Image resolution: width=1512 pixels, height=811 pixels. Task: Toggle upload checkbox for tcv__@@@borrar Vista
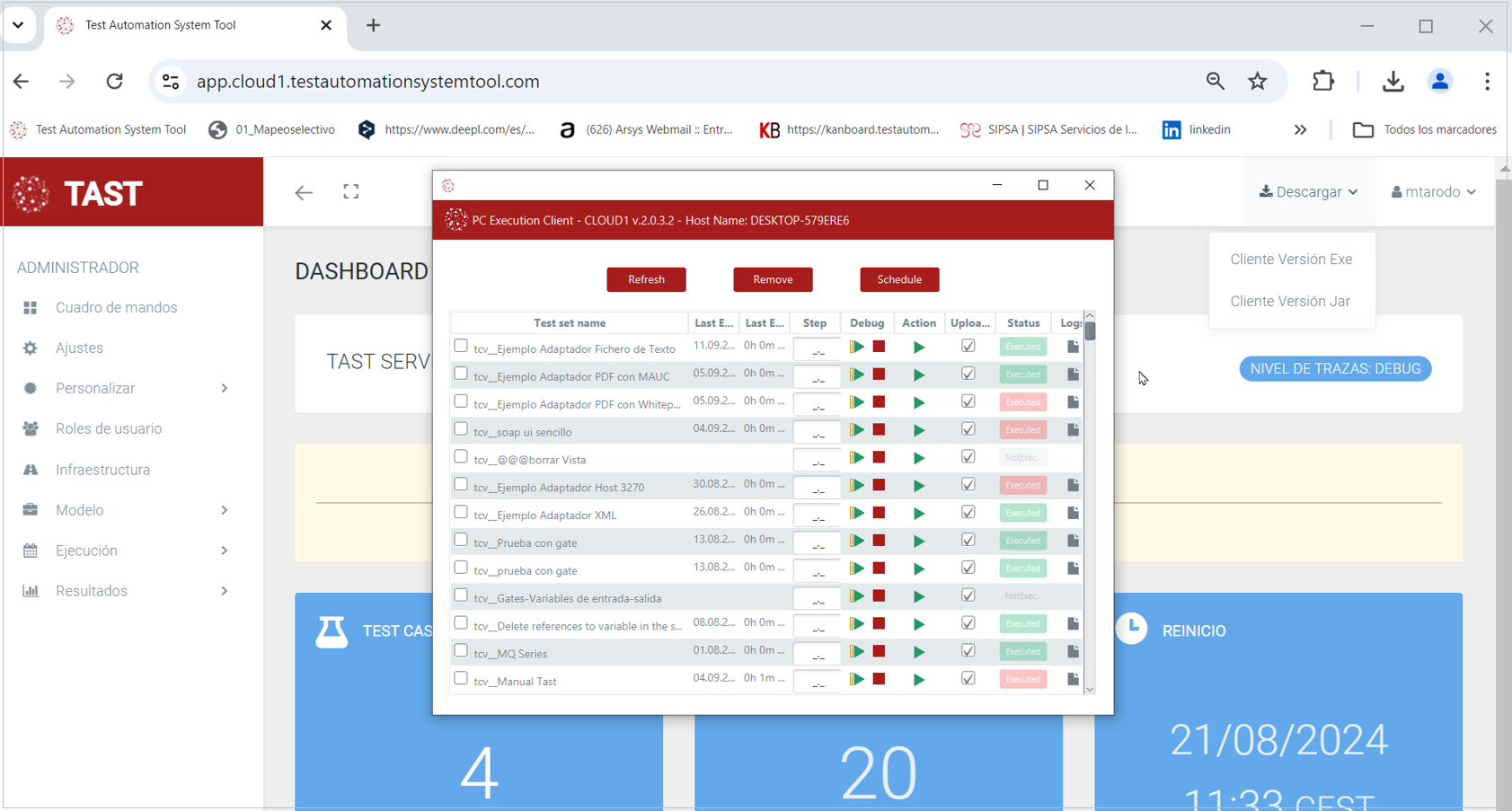click(968, 457)
